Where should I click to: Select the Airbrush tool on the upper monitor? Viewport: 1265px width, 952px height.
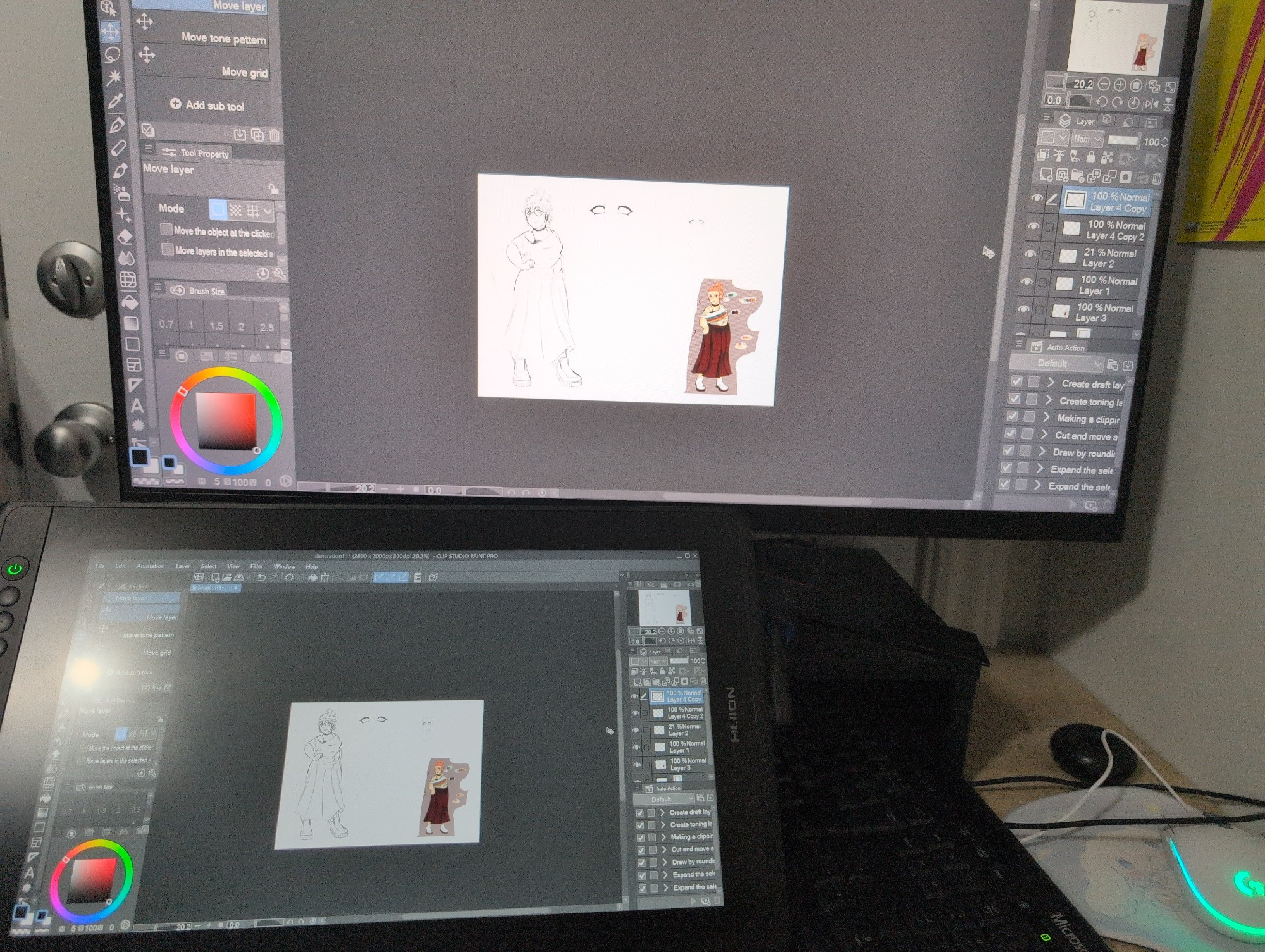(x=122, y=192)
